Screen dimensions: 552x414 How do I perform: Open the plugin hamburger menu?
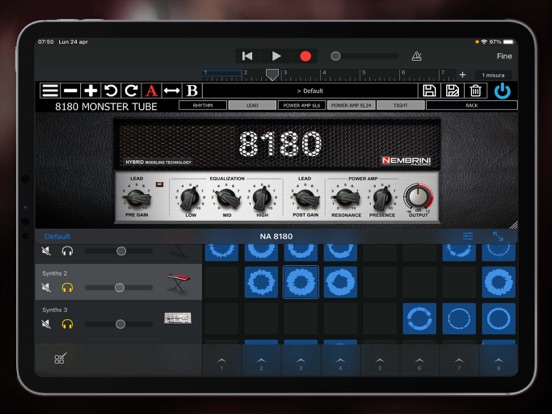pyautogui.click(x=50, y=91)
